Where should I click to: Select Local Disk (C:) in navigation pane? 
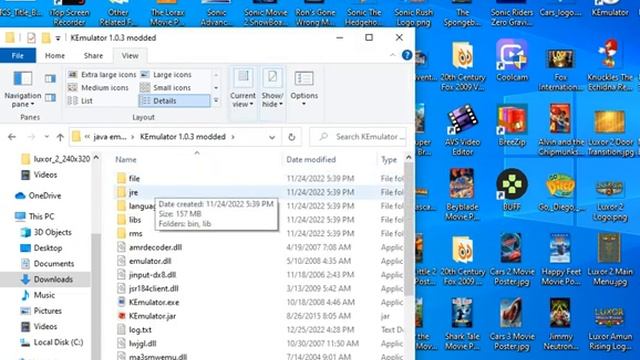click(x=52, y=342)
